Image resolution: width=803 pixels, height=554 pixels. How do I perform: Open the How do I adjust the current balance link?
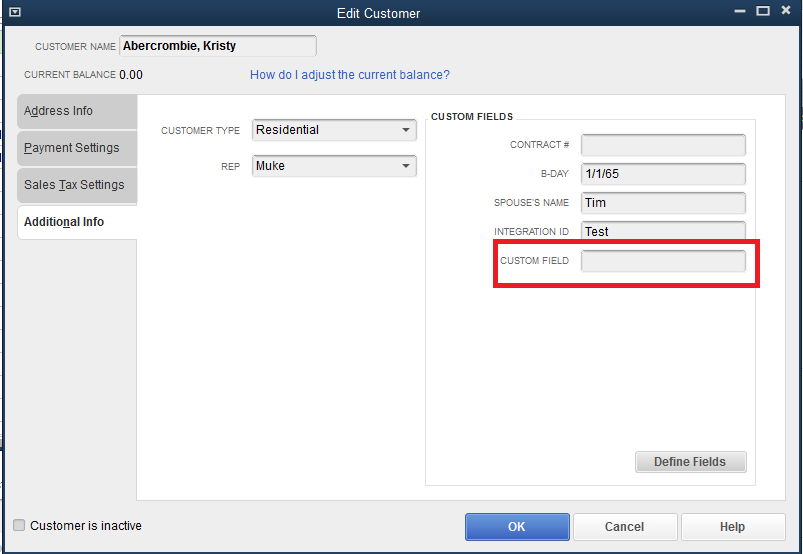[x=350, y=75]
